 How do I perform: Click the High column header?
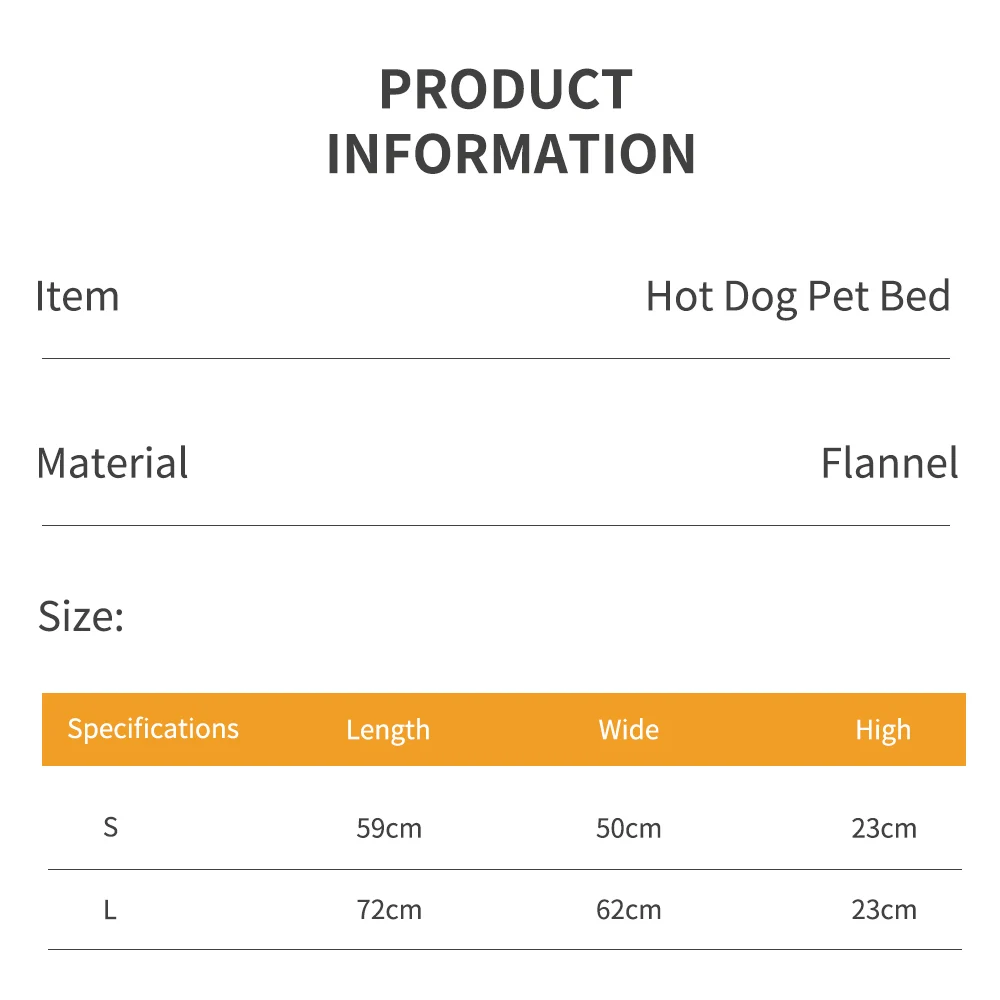pos(883,730)
